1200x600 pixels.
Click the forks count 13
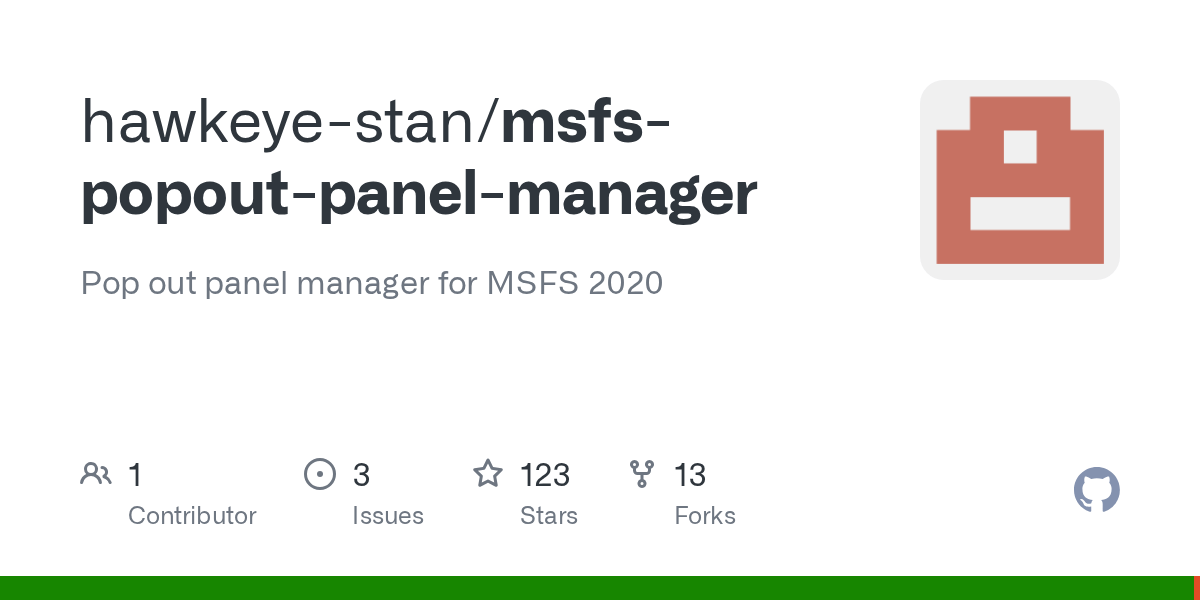coord(690,474)
